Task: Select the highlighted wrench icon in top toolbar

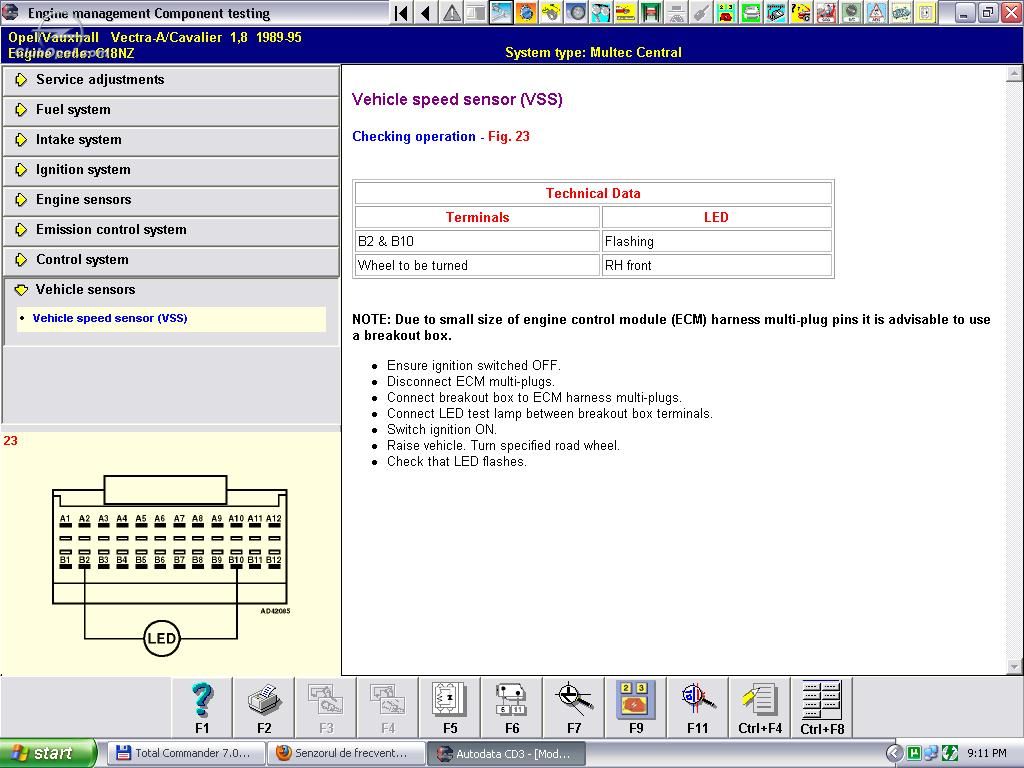Action: 502,12
